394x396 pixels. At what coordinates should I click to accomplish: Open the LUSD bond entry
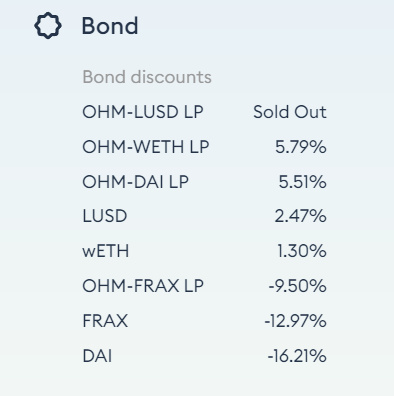[x=204, y=216]
